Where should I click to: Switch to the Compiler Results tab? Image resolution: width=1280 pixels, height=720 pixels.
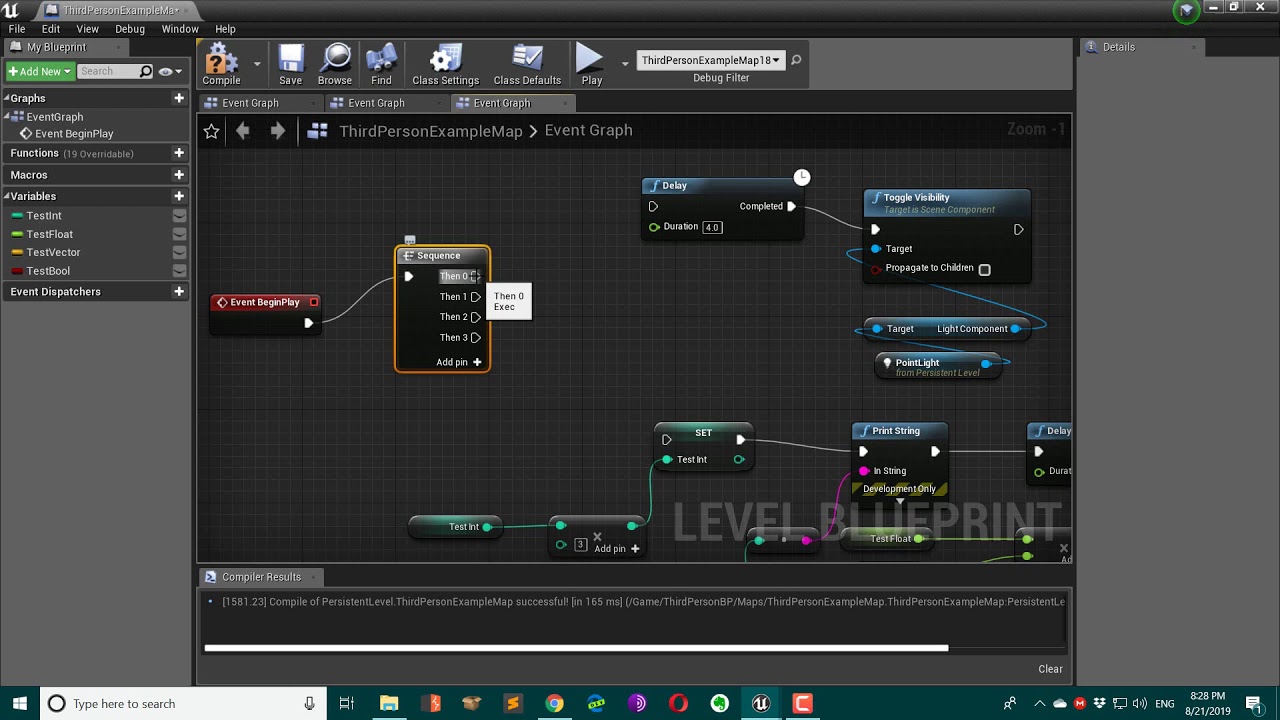pyautogui.click(x=260, y=577)
